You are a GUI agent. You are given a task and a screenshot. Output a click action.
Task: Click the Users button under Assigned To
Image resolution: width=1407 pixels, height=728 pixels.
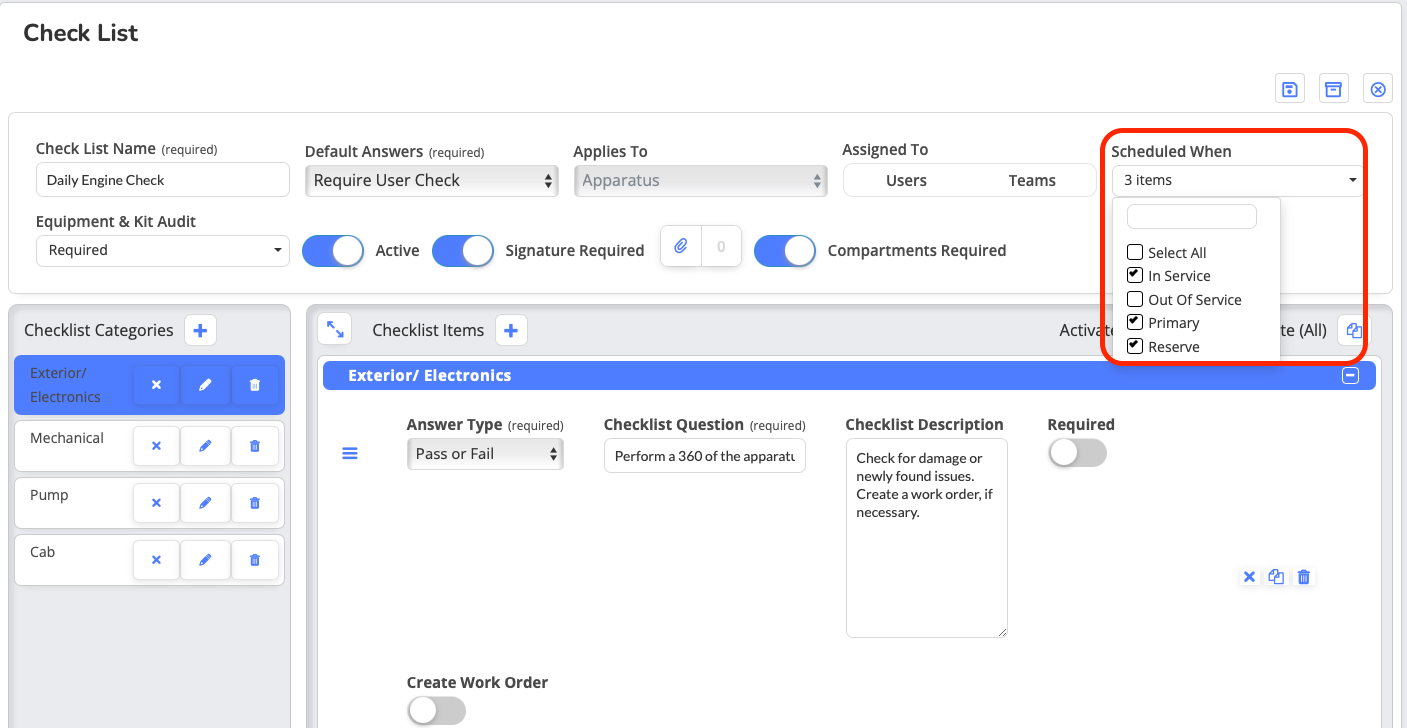[x=906, y=181]
